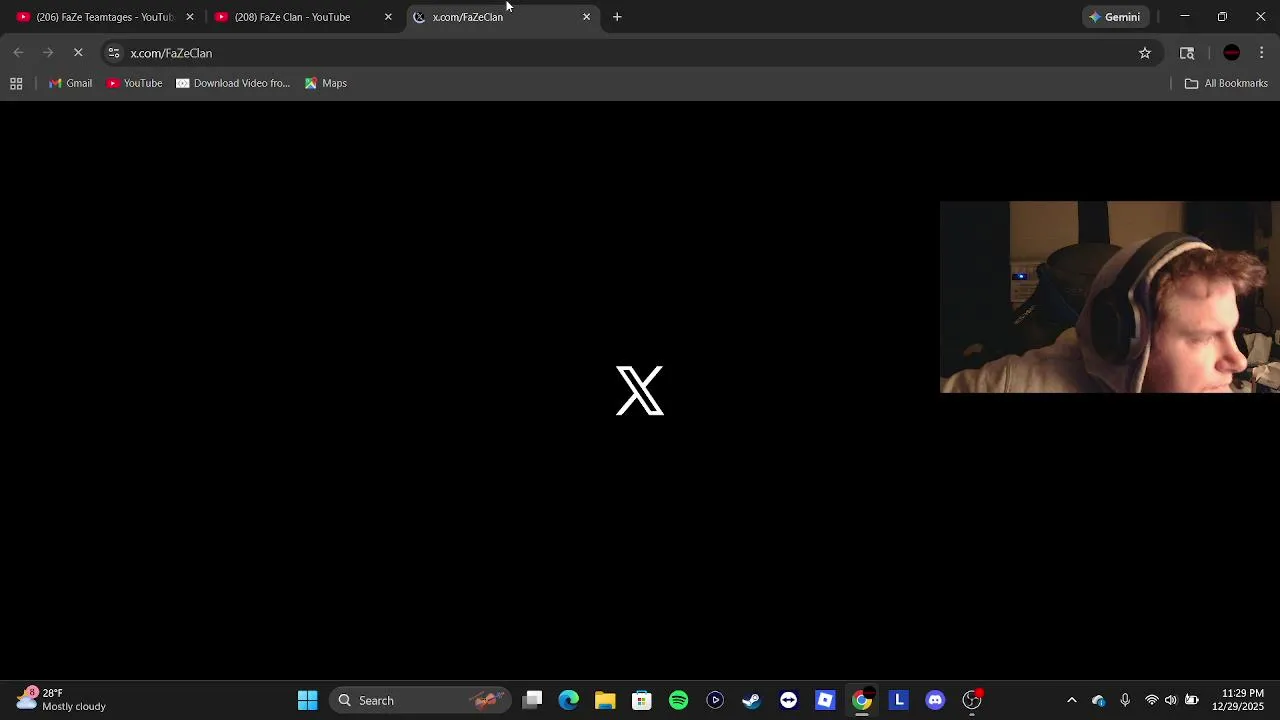Screen dimensions: 1280x720
Task: Switch to Chrome on the taskbar
Action: pyautogui.click(x=862, y=700)
